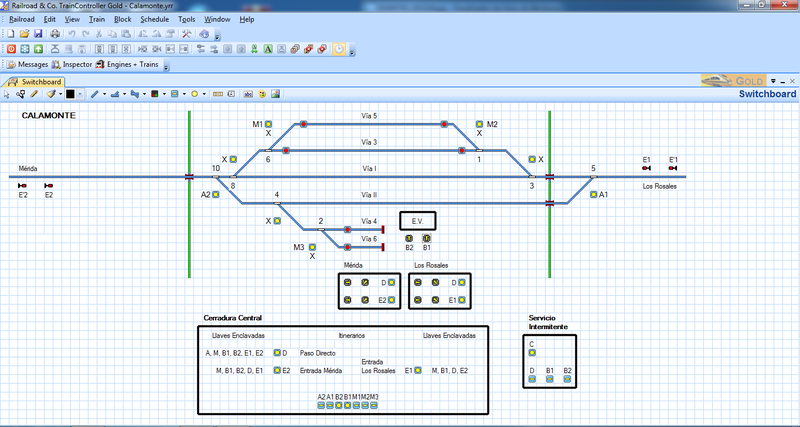Click the connection nodes tool icon
This screenshot has width=800, height=427.
point(20,94)
